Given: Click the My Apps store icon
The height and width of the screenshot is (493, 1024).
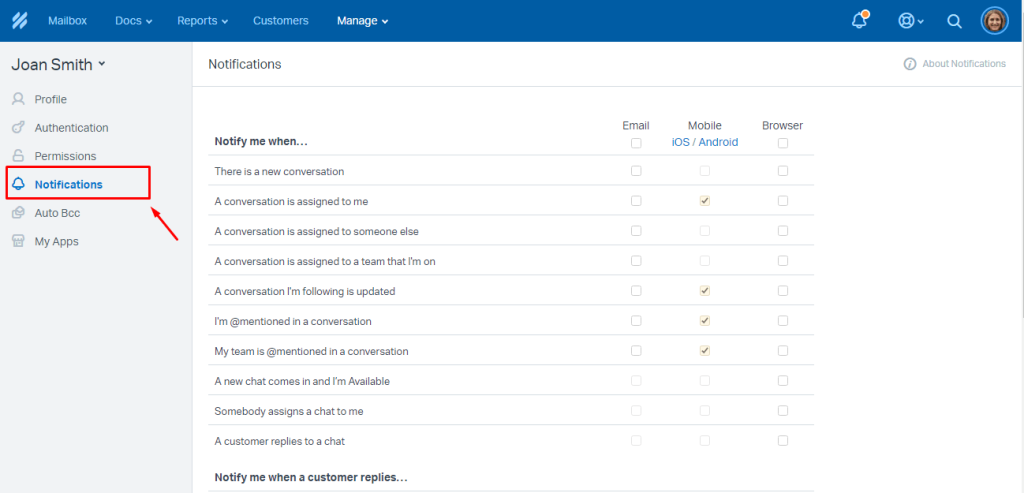Looking at the screenshot, I should pos(18,242).
